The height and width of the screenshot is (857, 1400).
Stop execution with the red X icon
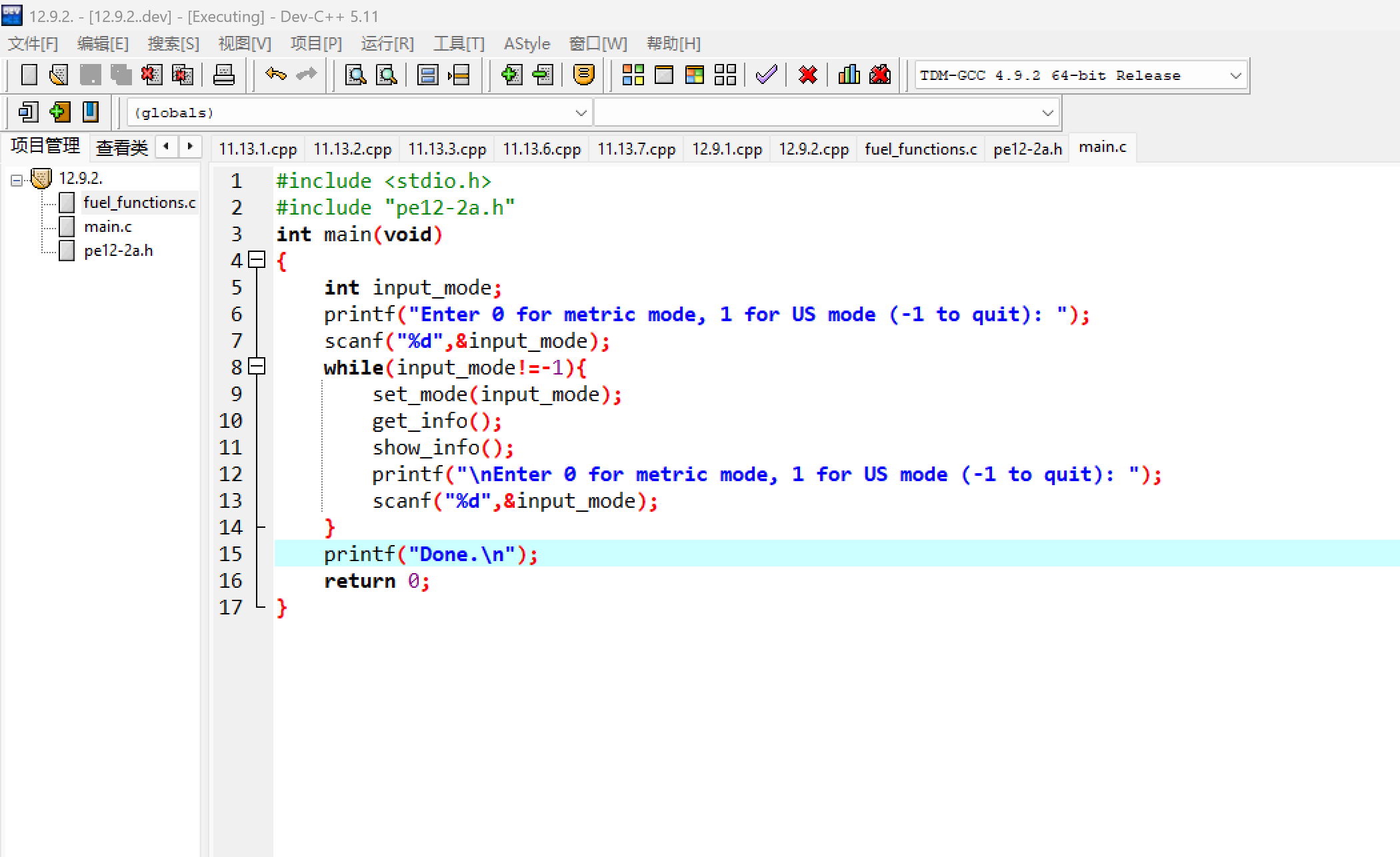click(x=807, y=75)
